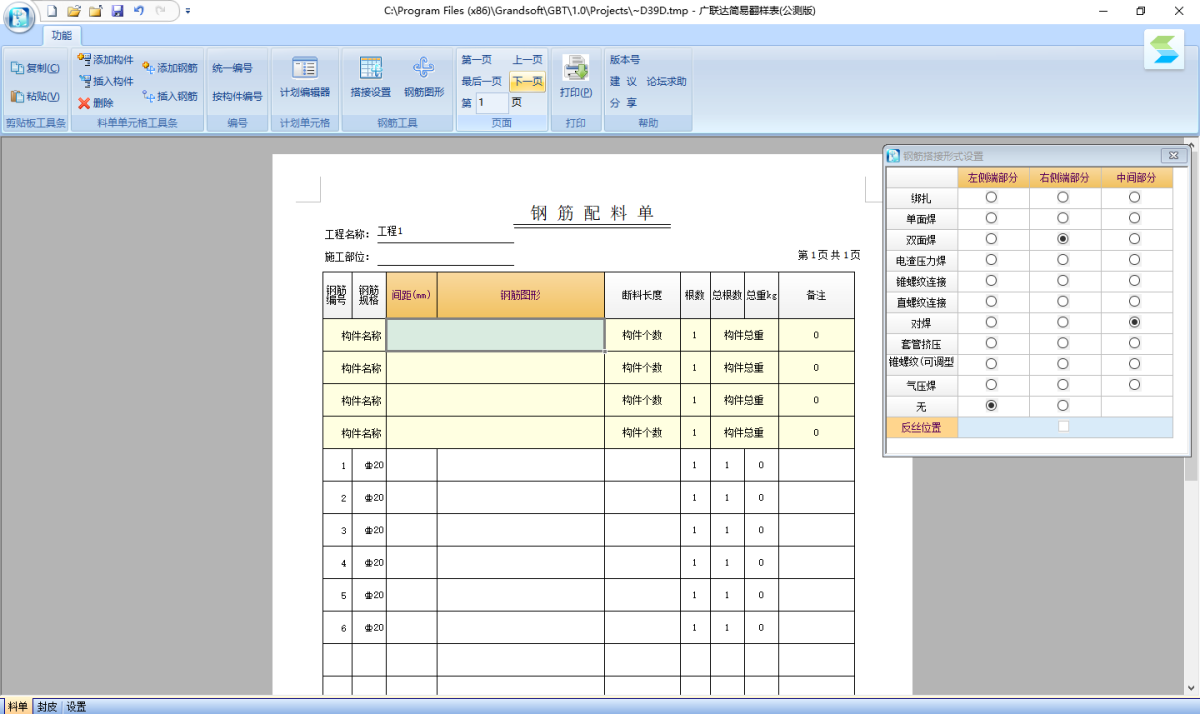The height and width of the screenshot is (714, 1200).
Task: Click the 粘贴 paste icon
Action: (x=33, y=99)
